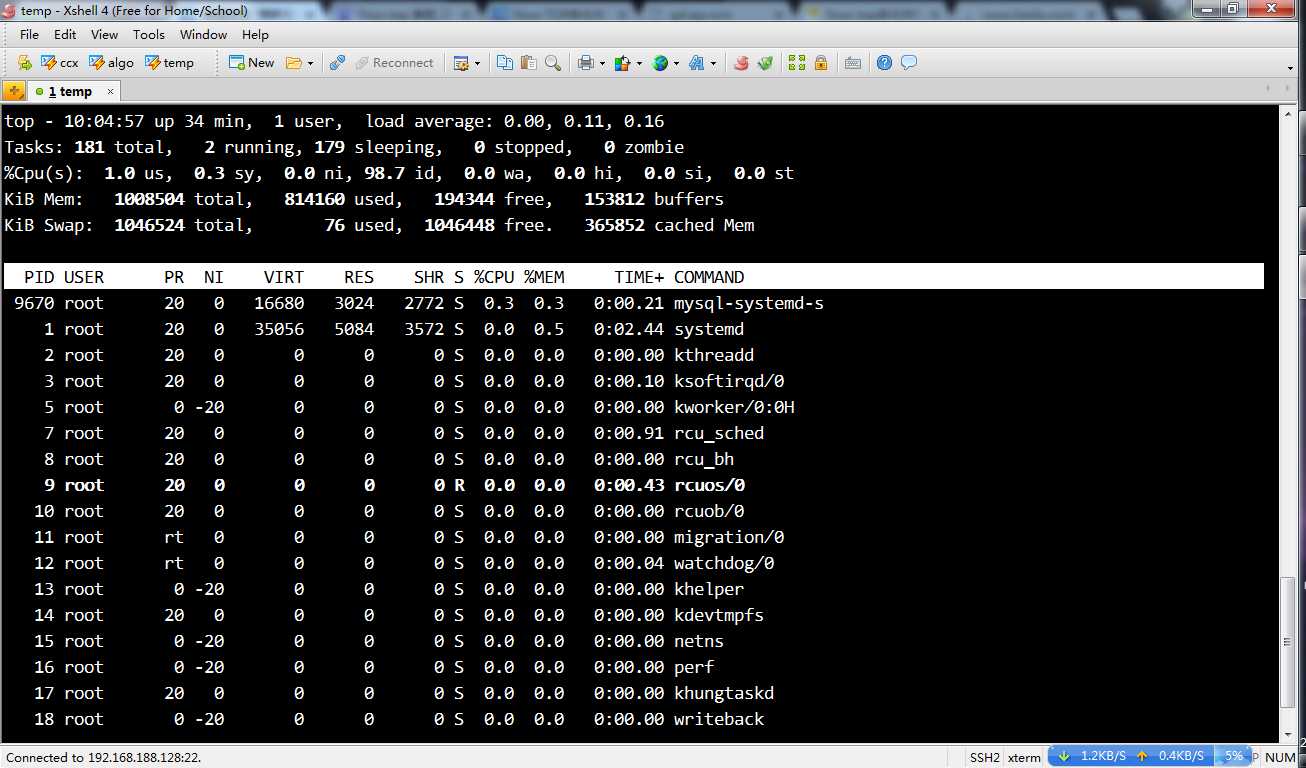Open the Tools menu
This screenshot has width=1306, height=768.
pos(148,34)
